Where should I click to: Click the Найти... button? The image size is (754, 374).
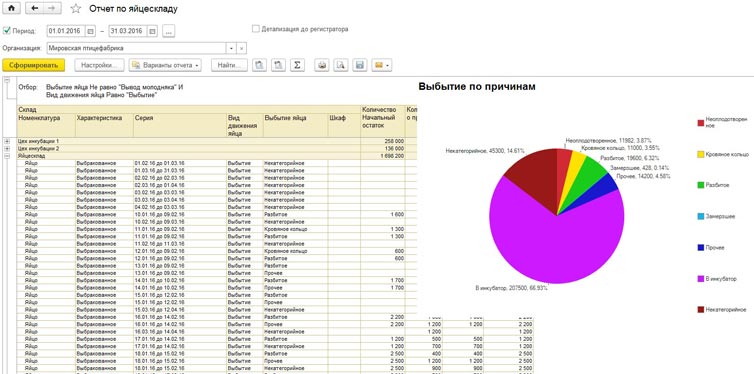pos(229,65)
